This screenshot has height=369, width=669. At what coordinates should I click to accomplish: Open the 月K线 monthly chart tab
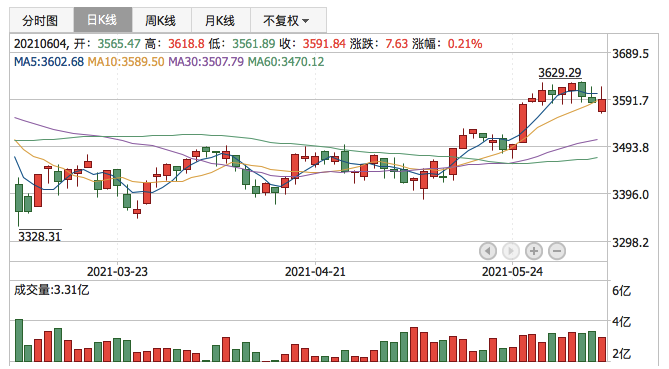[x=221, y=20]
